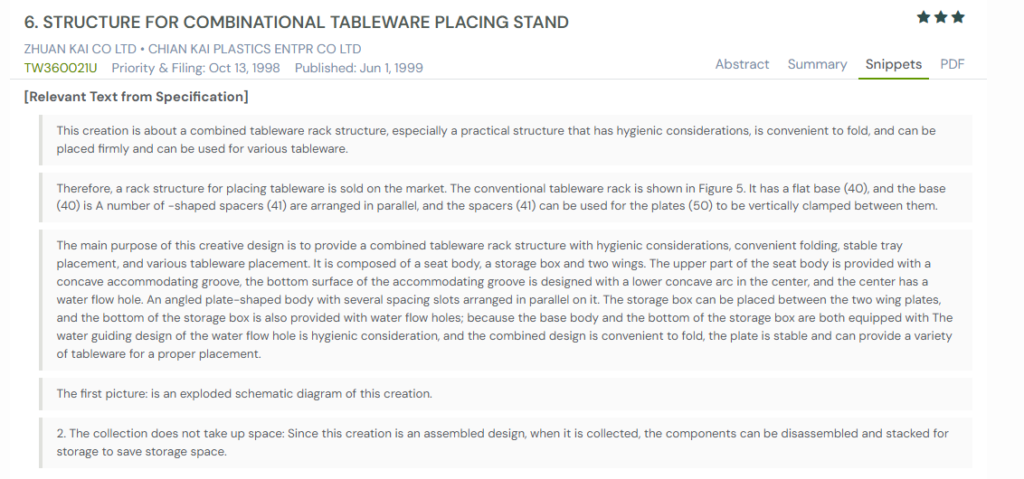Click the first rating star
This screenshot has width=1024, height=479.
pos(923,17)
